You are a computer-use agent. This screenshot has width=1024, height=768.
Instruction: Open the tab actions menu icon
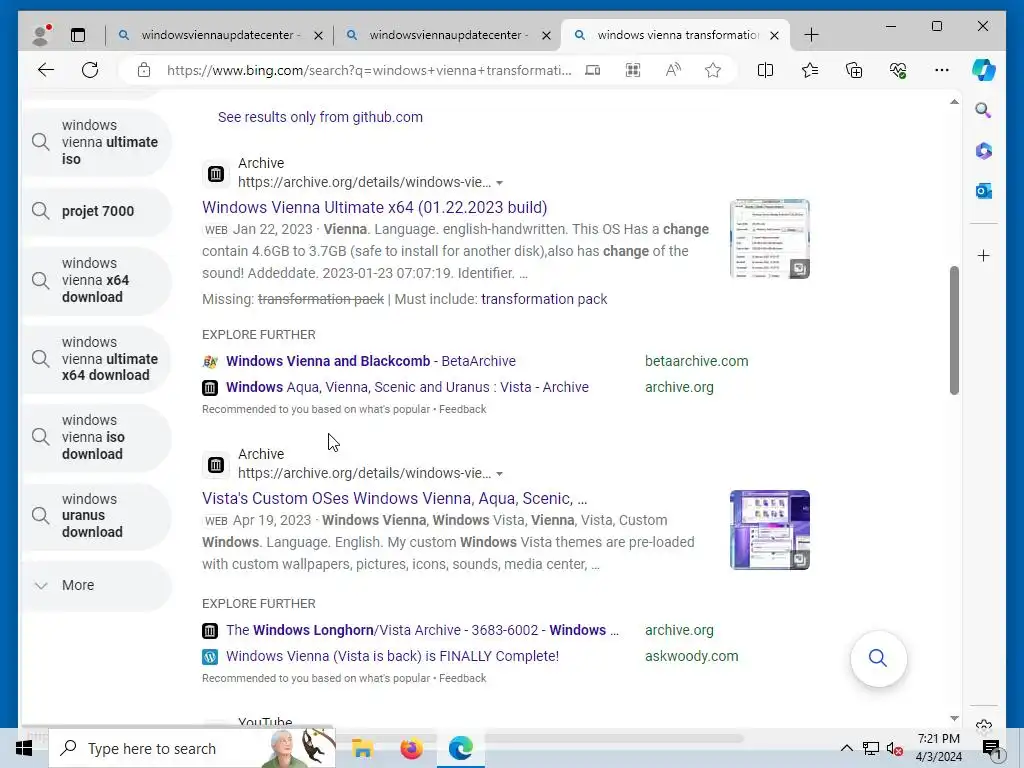(78, 35)
